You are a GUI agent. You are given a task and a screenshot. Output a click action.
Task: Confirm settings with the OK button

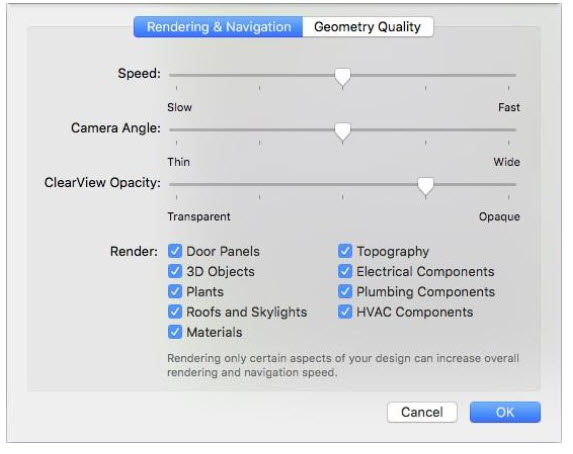(505, 412)
